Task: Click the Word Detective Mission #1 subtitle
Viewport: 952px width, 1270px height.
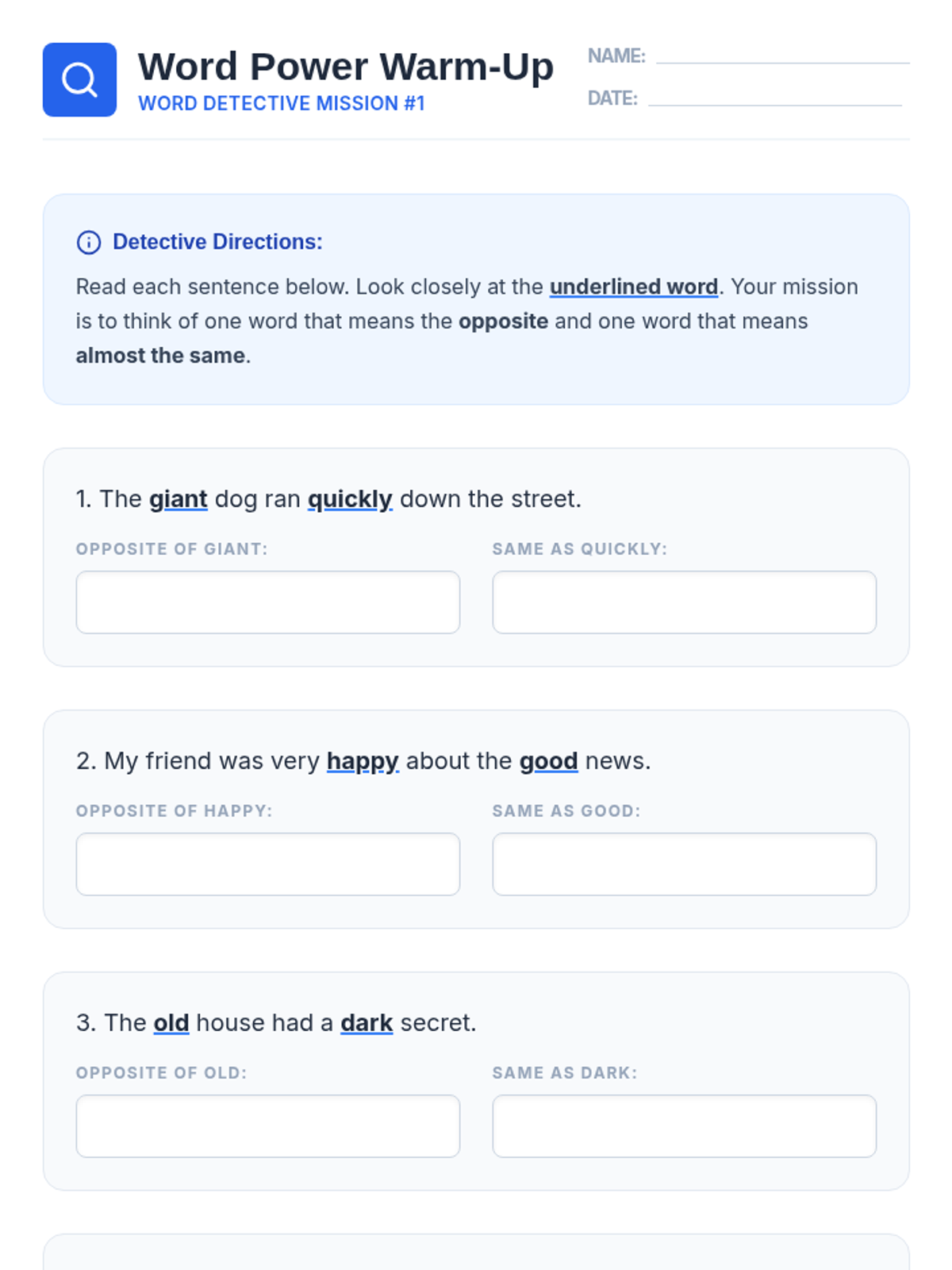Action: tap(282, 104)
